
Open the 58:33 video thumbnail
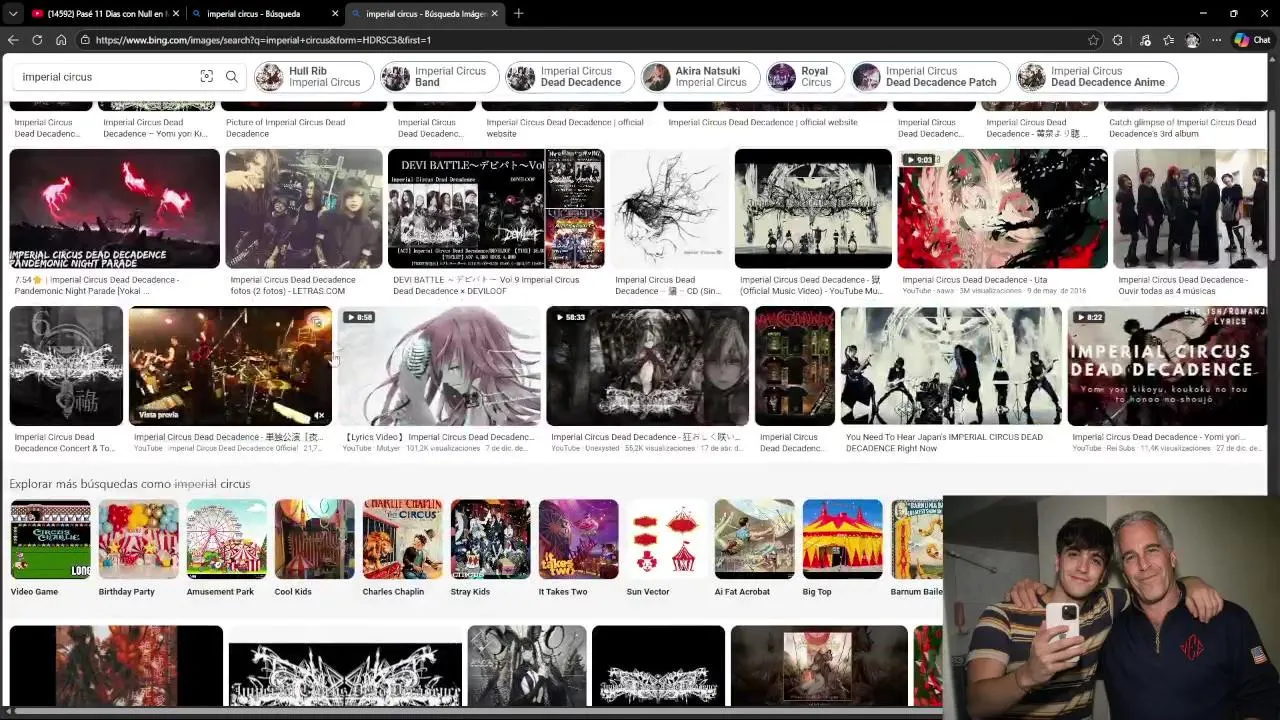(647, 366)
